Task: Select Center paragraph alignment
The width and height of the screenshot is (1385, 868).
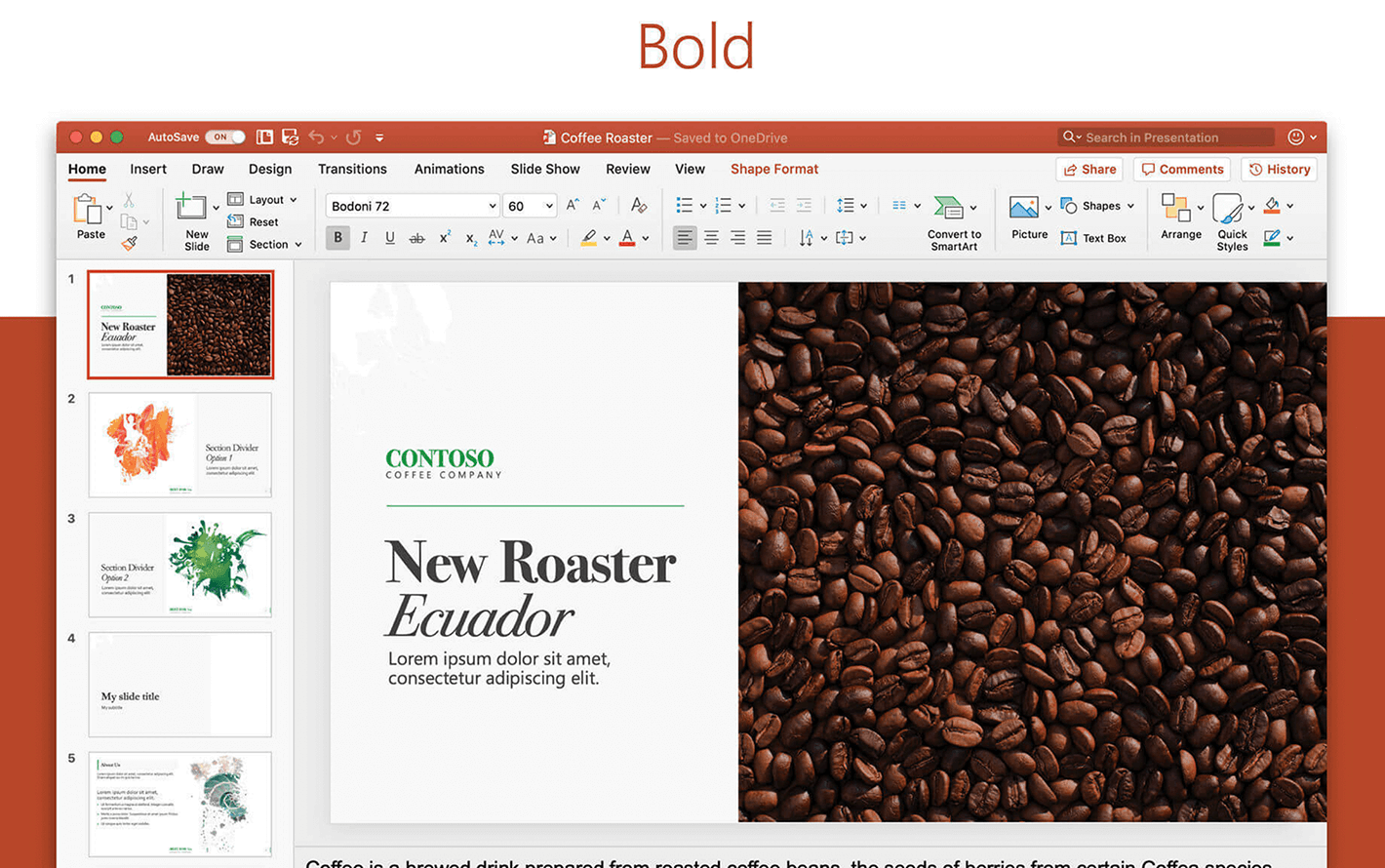Action: click(712, 237)
